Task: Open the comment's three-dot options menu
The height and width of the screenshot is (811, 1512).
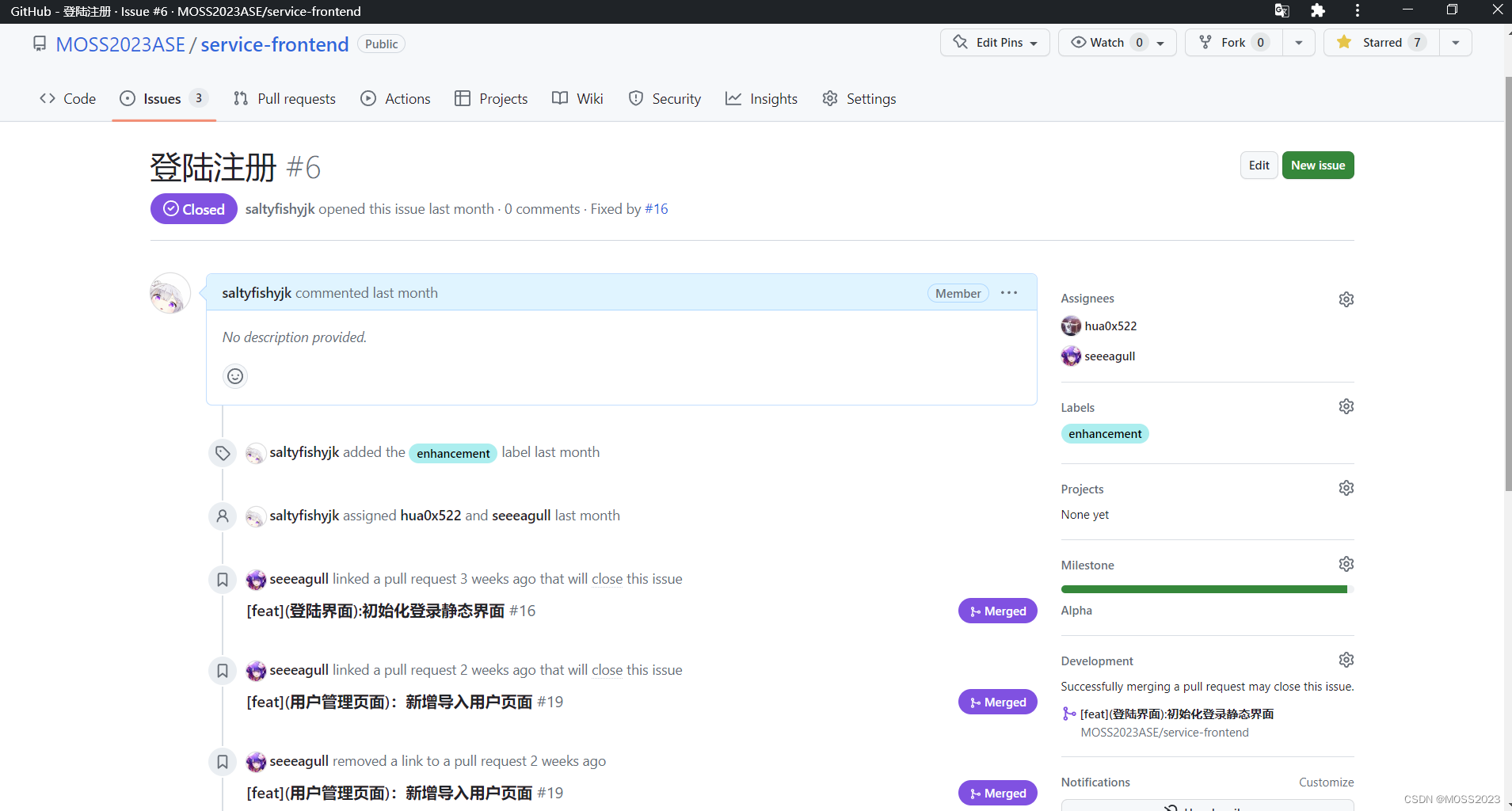Action: [x=1009, y=293]
